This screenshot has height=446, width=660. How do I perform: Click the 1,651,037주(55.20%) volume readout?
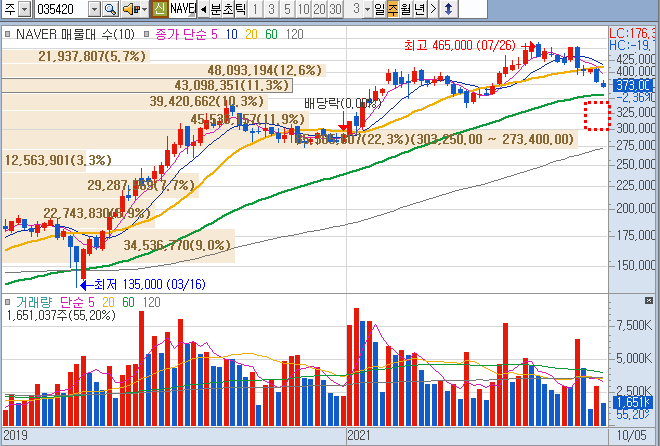[x=61, y=315]
